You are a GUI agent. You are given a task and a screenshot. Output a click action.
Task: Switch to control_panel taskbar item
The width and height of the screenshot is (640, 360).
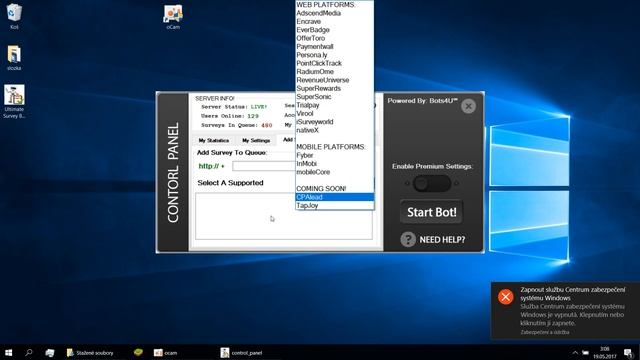point(242,353)
